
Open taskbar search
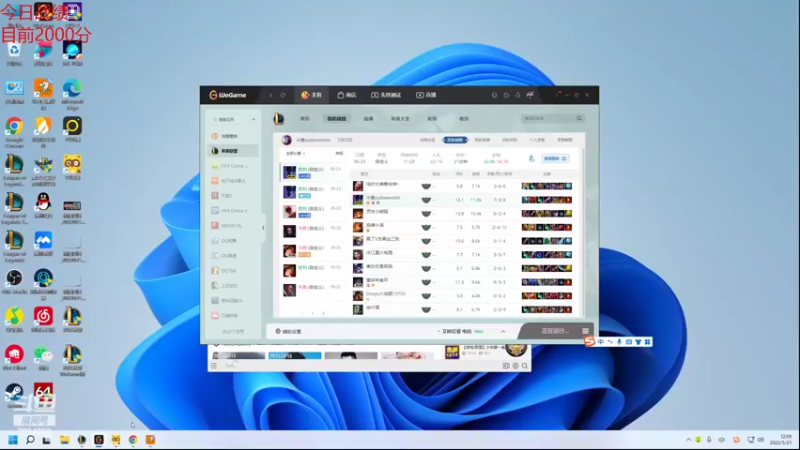[30, 440]
